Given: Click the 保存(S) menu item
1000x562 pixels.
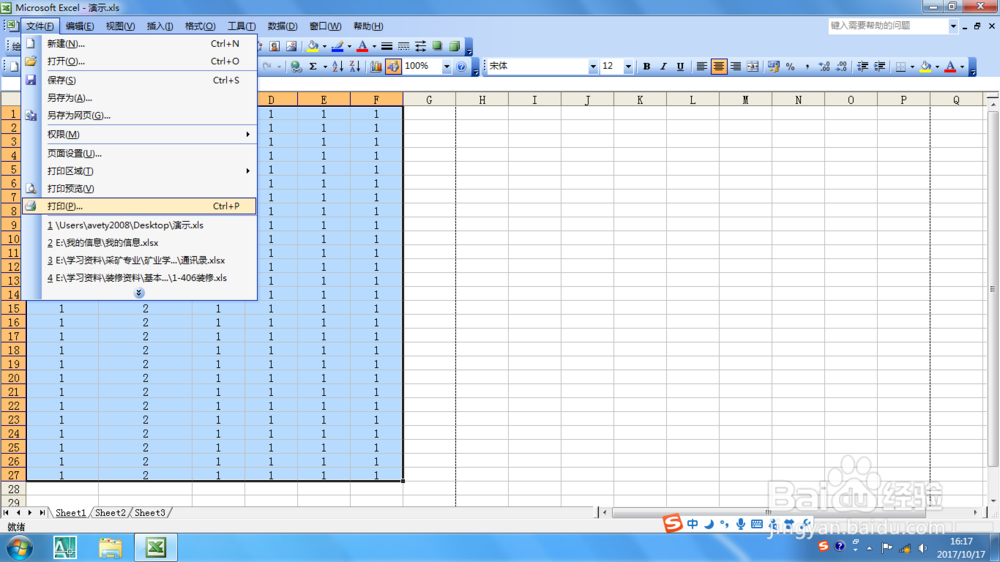Looking at the screenshot, I should click(139, 80).
